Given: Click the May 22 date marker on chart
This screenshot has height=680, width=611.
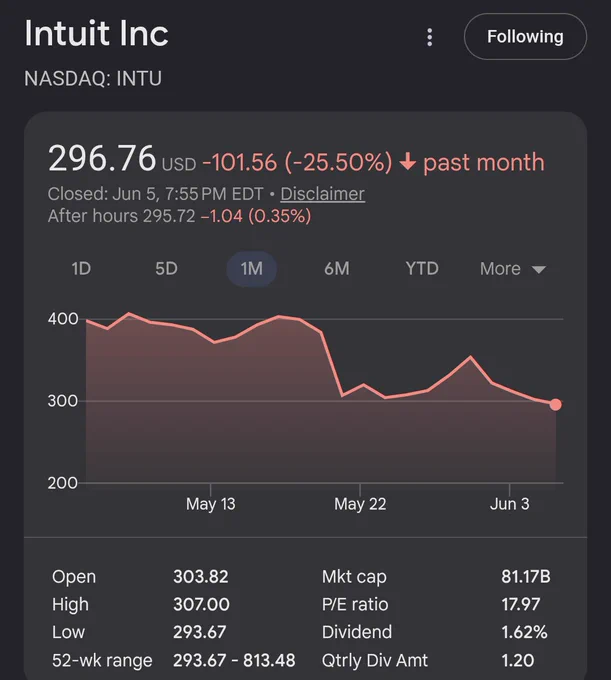Looking at the screenshot, I should (360, 504).
